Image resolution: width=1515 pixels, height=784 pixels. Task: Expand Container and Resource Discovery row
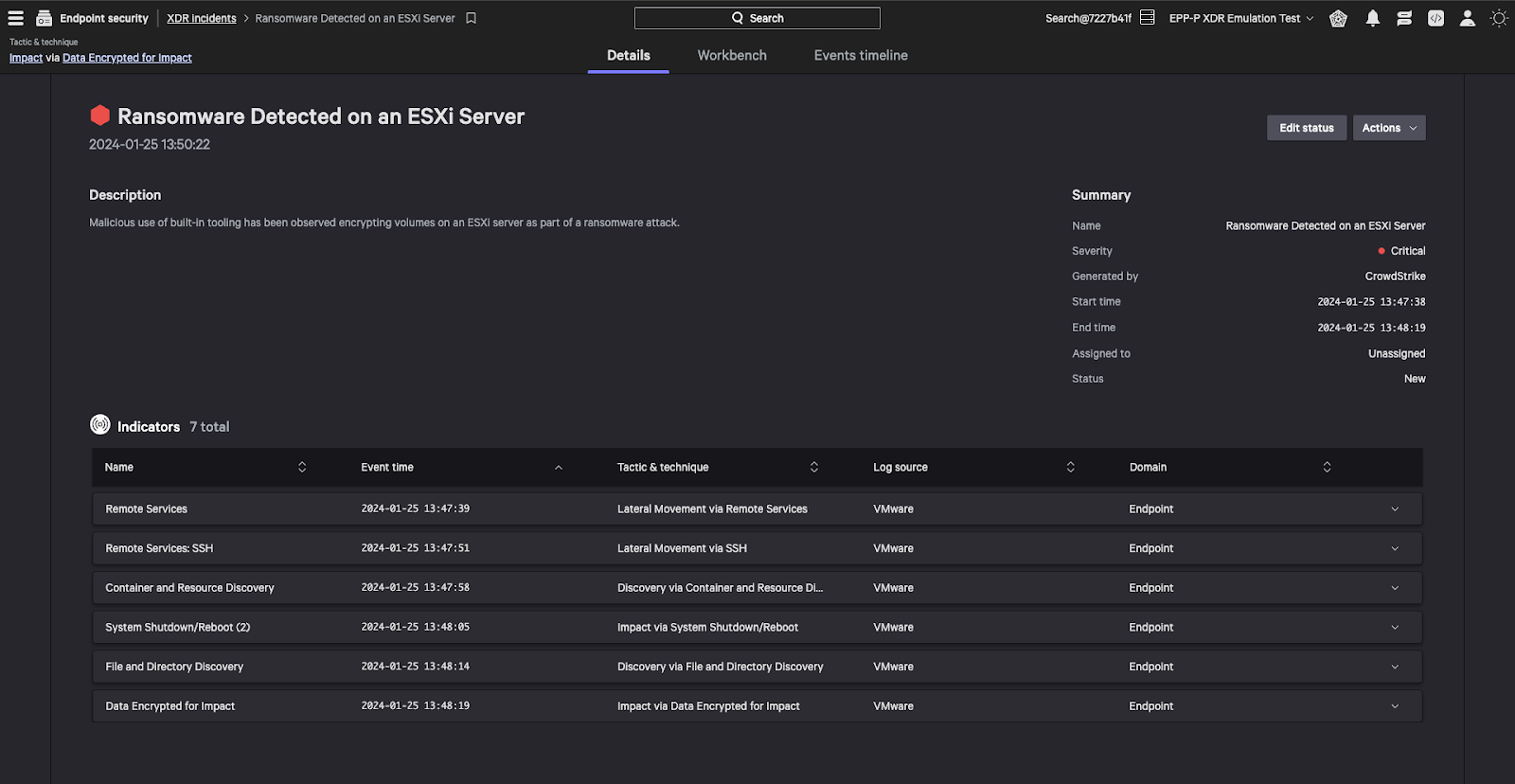1395,588
